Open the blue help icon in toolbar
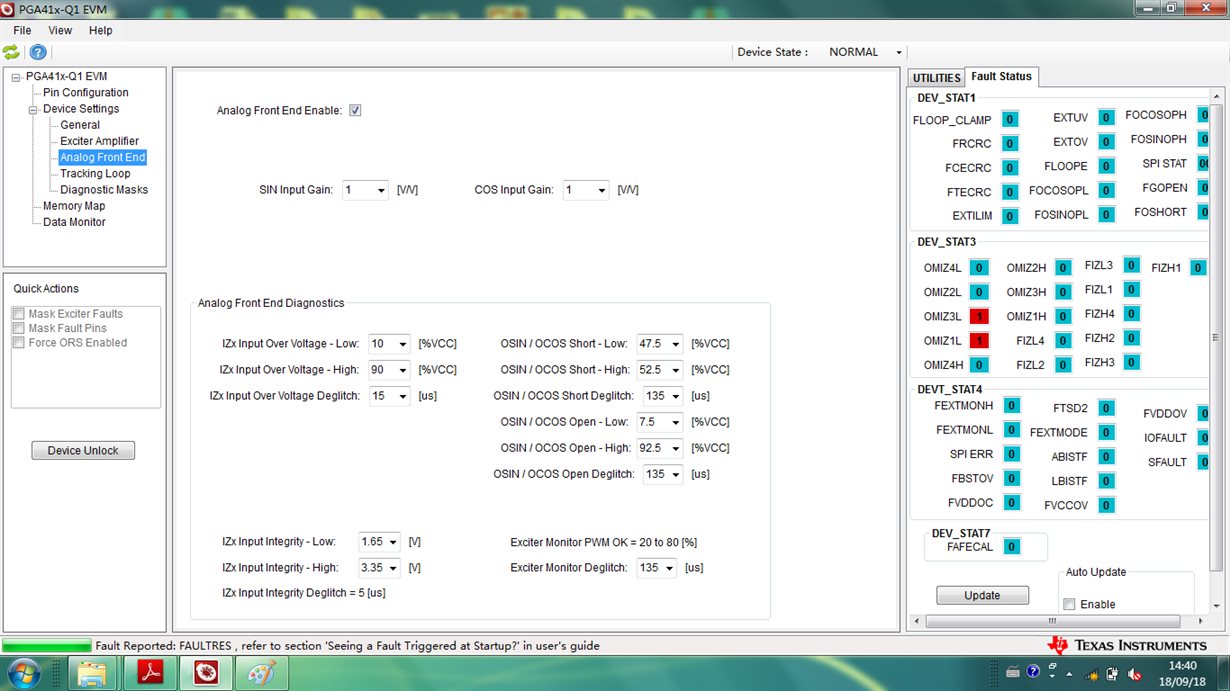 (37, 52)
